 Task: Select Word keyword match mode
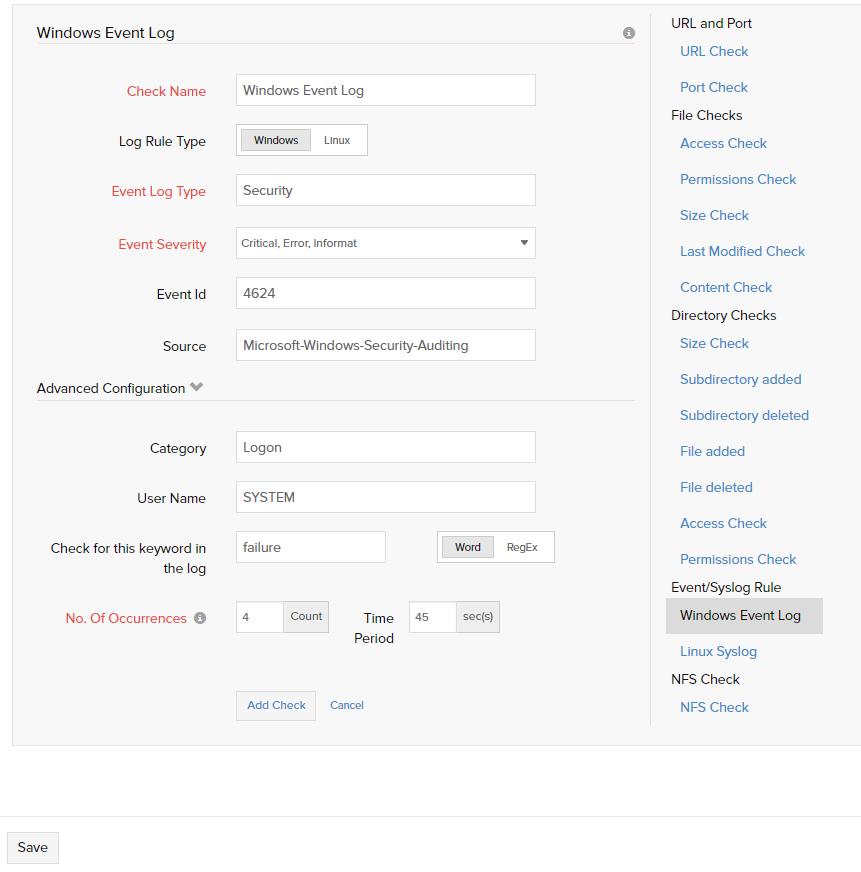pos(468,547)
